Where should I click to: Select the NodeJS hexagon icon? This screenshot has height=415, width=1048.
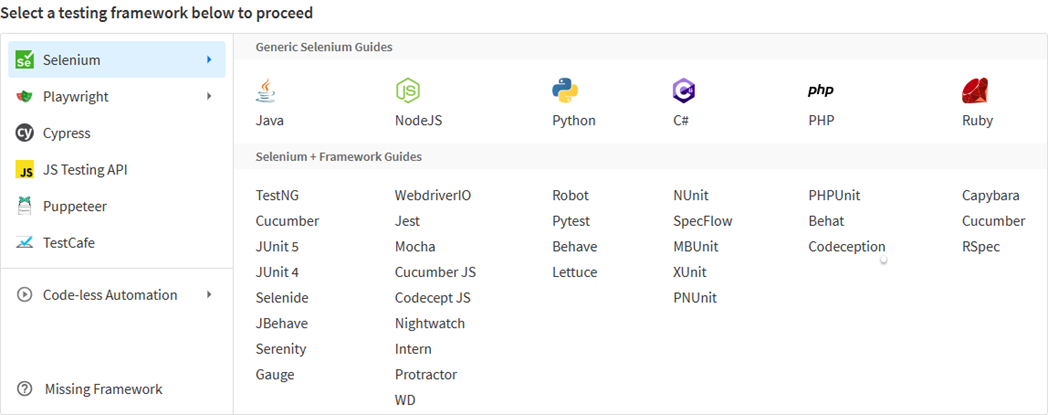coord(407,91)
